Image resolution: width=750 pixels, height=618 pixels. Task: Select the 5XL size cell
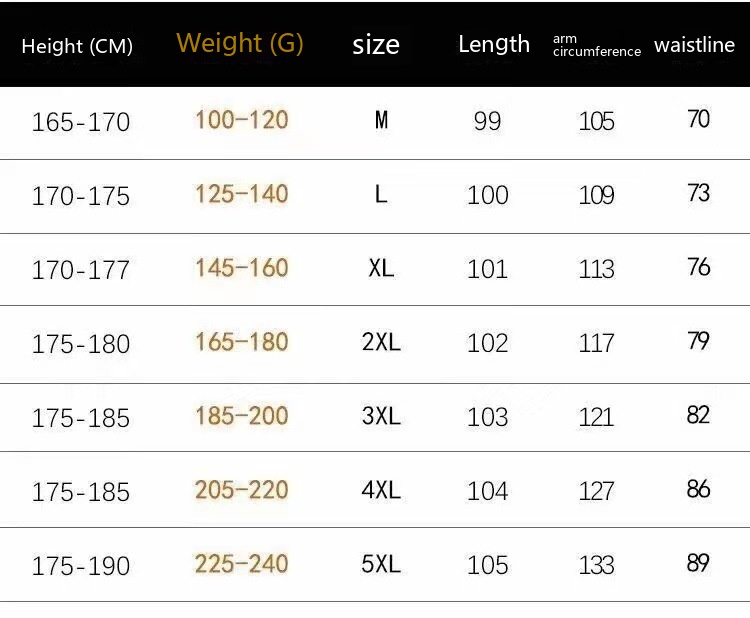pyautogui.click(x=381, y=564)
